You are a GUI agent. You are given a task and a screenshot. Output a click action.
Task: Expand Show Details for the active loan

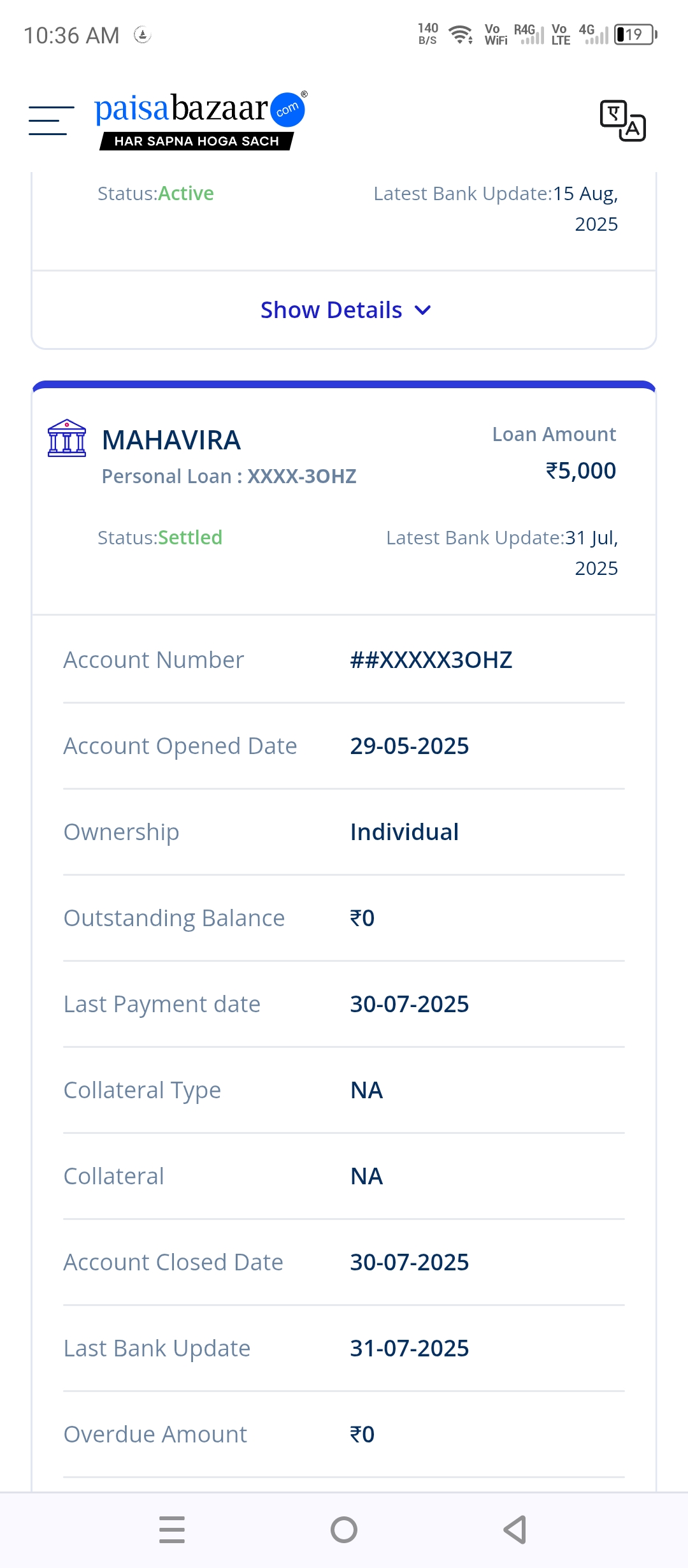[332, 310]
